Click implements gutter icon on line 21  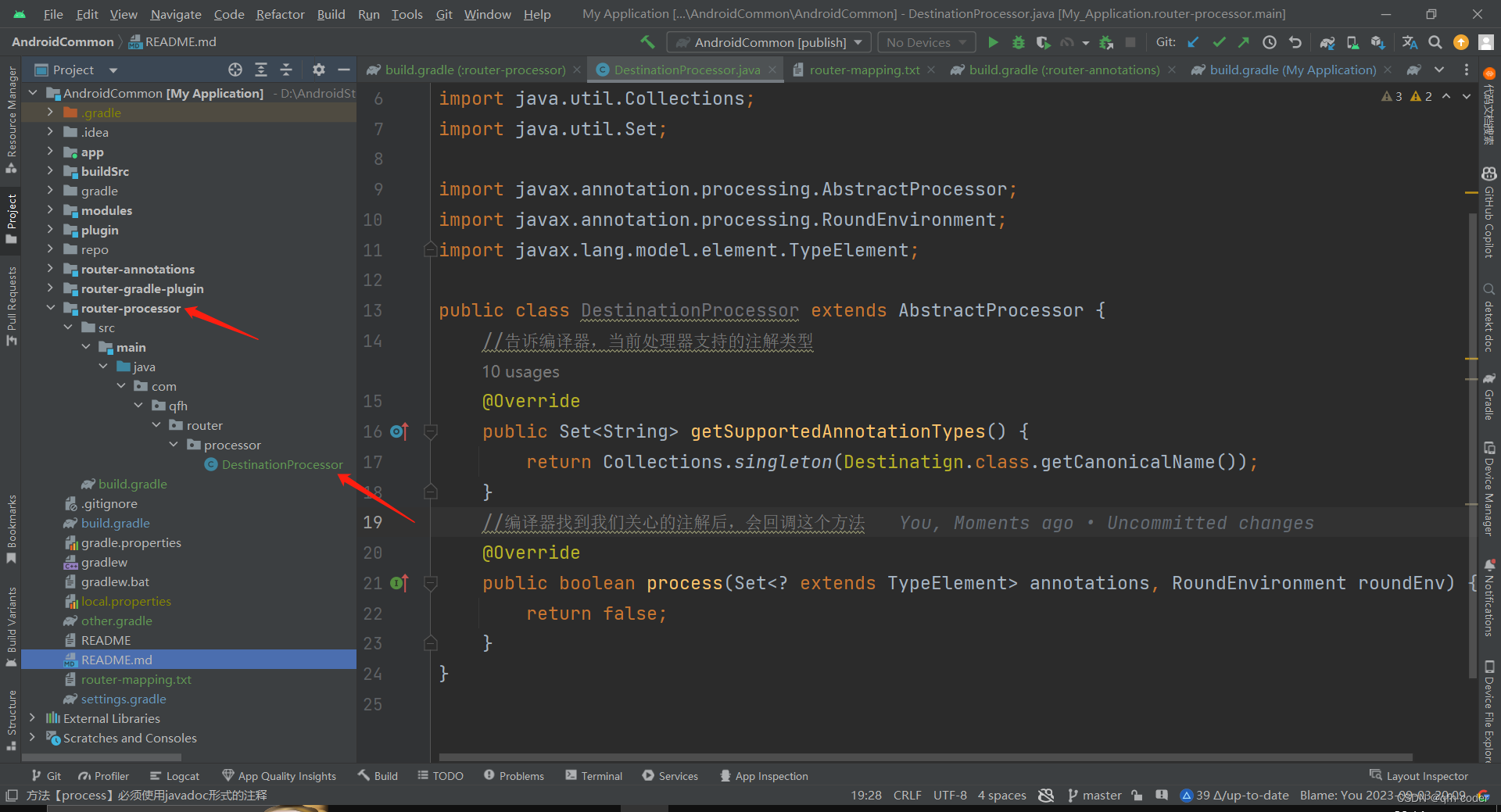[x=399, y=583]
